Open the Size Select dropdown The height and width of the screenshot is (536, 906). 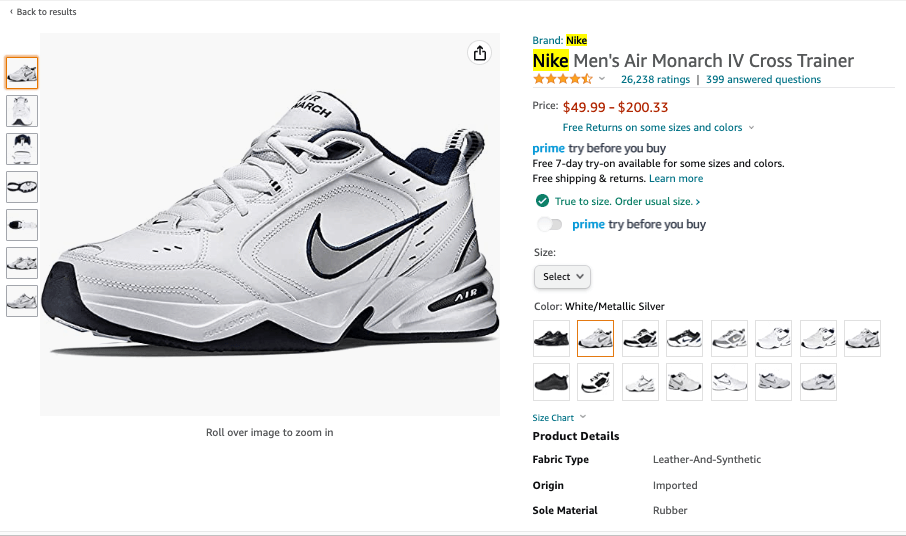click(x=562, y=277)
